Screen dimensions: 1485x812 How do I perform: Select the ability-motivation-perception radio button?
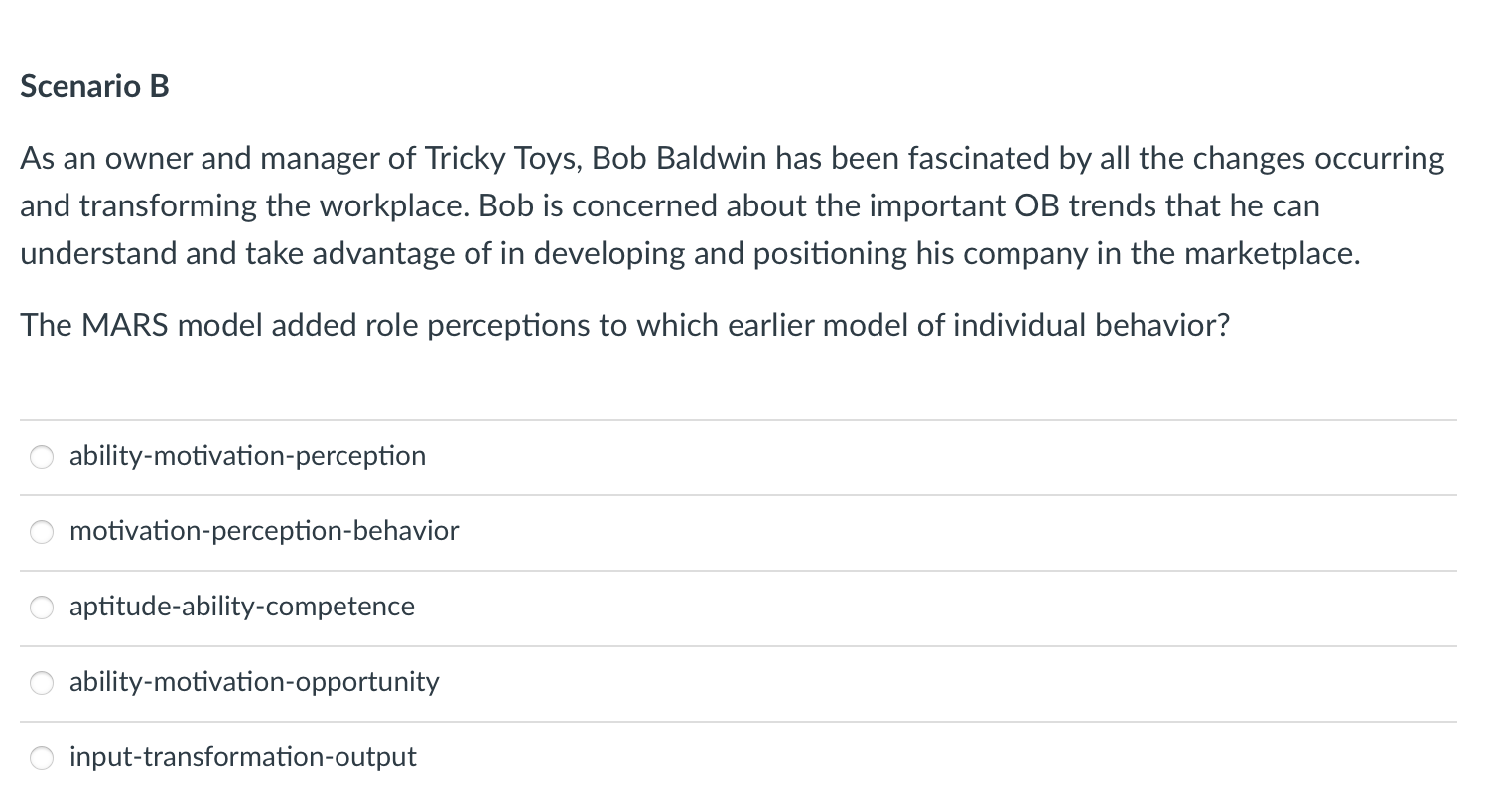pos(42,457)
